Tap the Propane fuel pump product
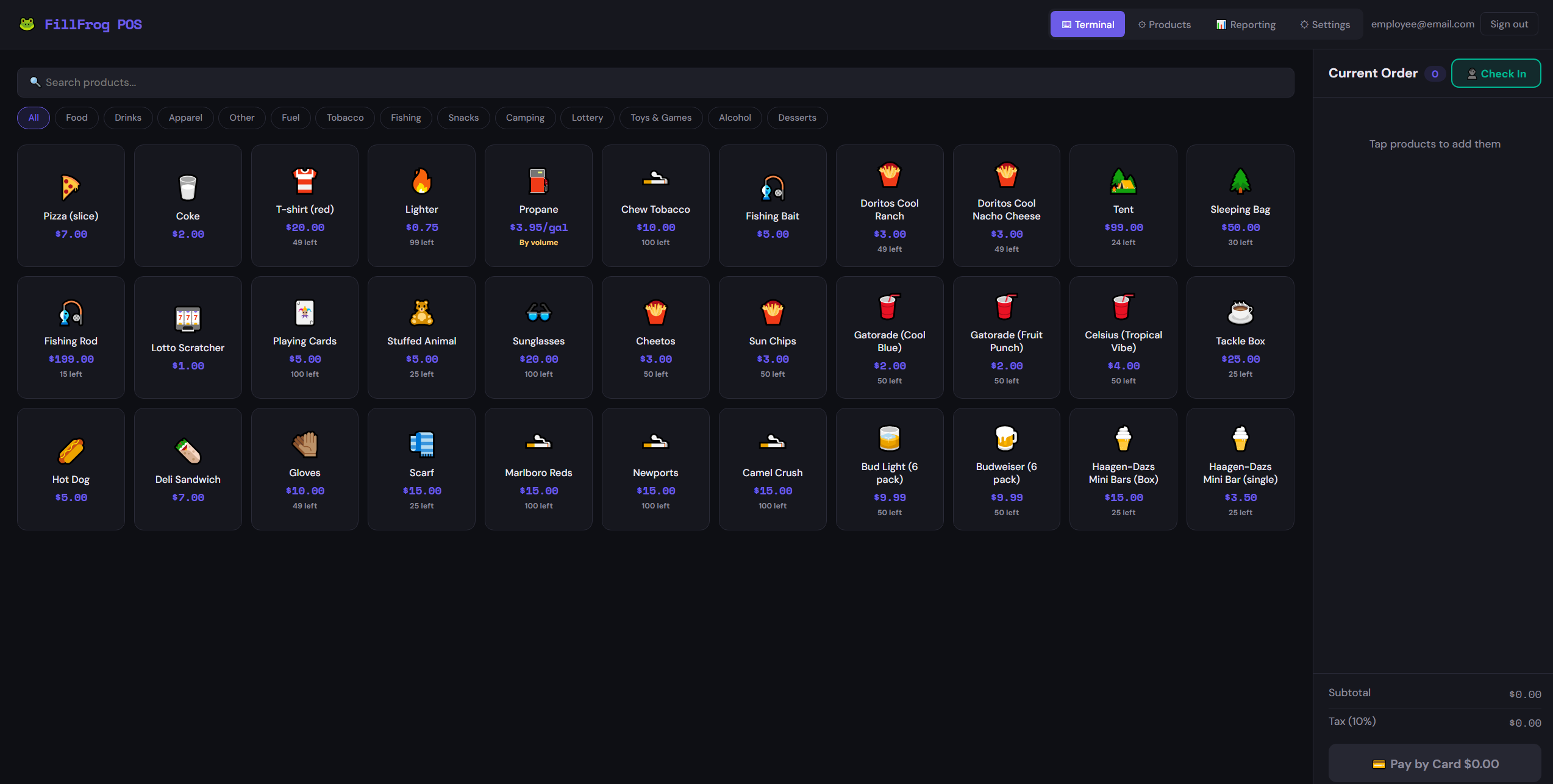The image size is (1553, 784). (x=538, y=205)
